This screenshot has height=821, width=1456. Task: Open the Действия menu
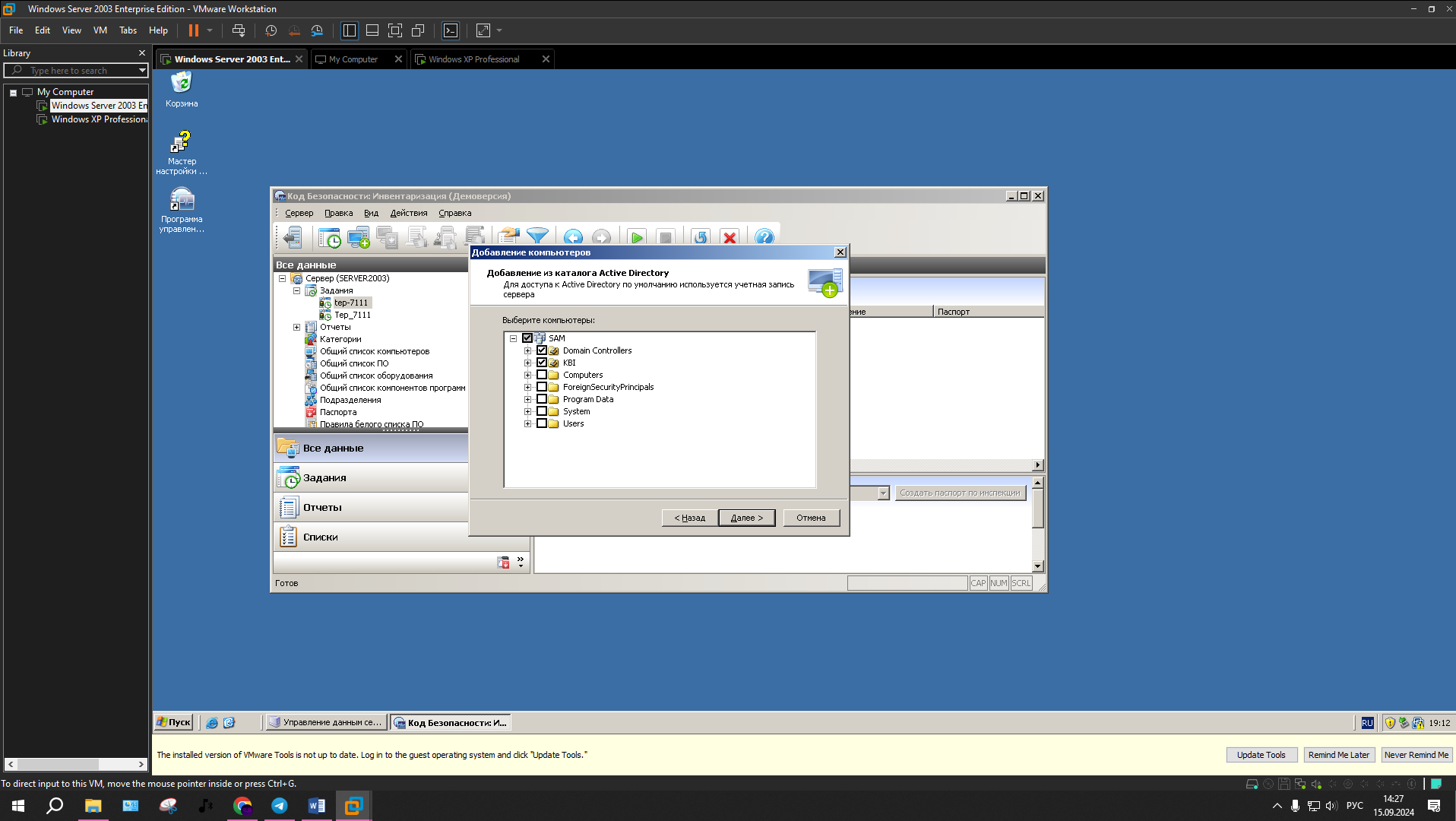coord(409,213)
